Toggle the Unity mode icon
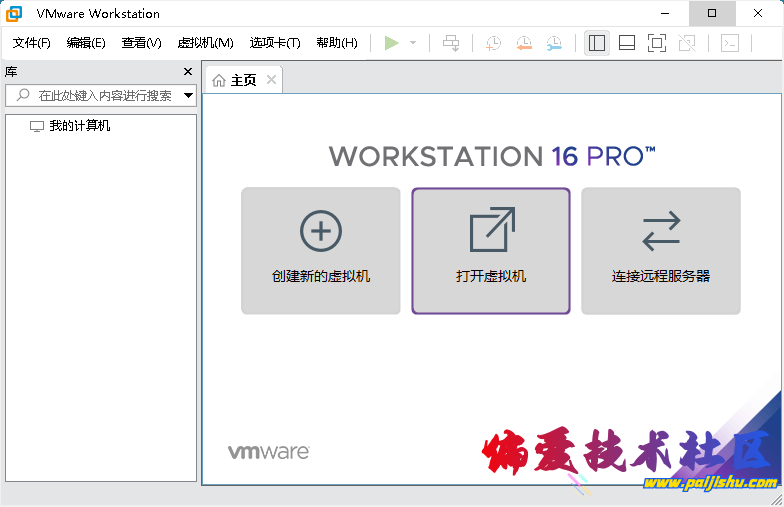Screen dimensions: 784x507 687,43
